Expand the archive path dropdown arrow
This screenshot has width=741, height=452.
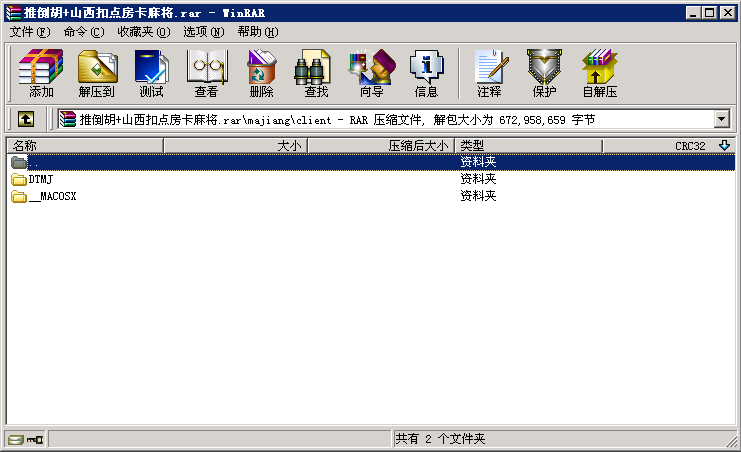pos(721,119)
